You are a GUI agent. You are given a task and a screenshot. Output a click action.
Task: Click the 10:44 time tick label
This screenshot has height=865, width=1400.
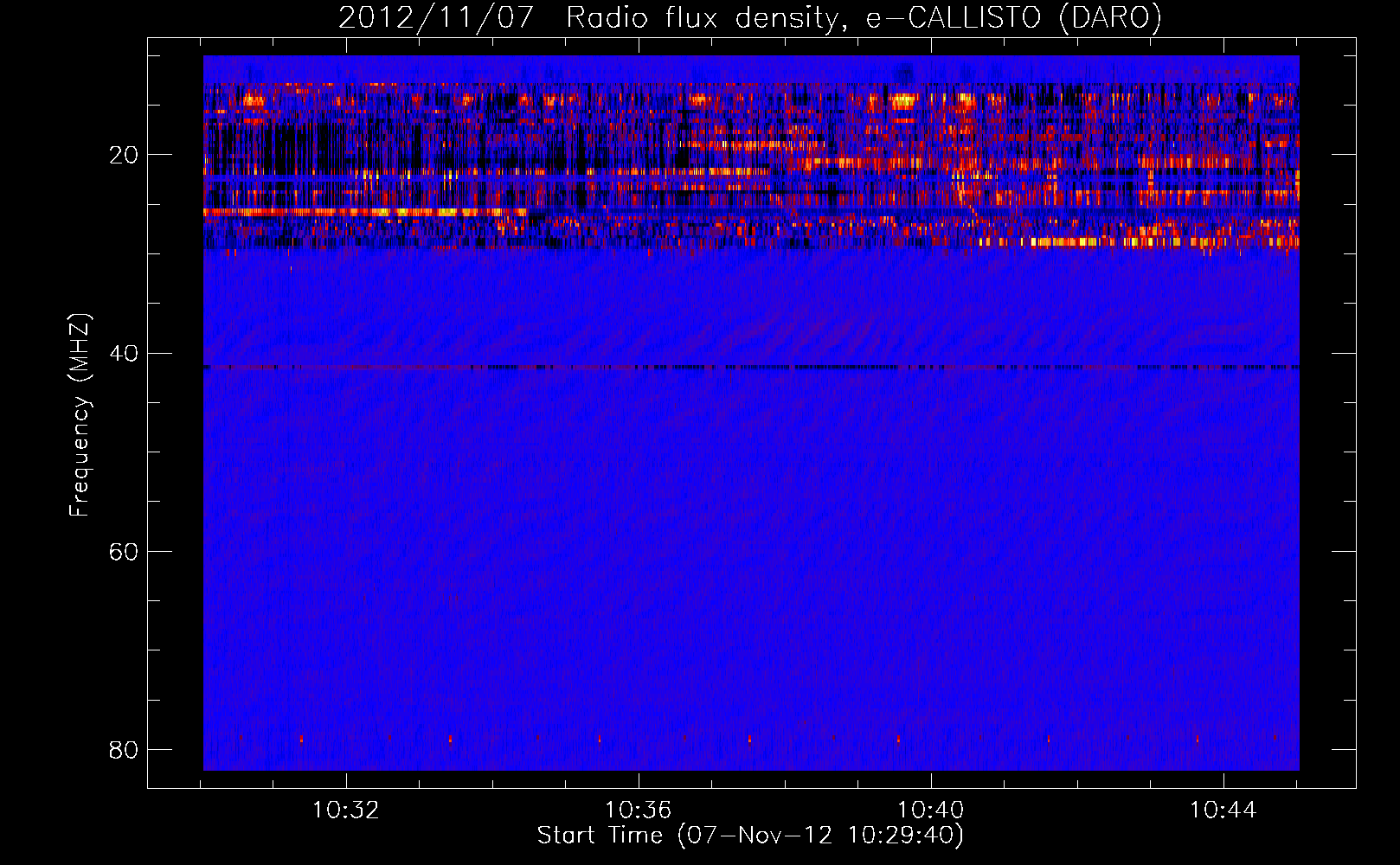pyautogui.click(x=1223, y=811)
